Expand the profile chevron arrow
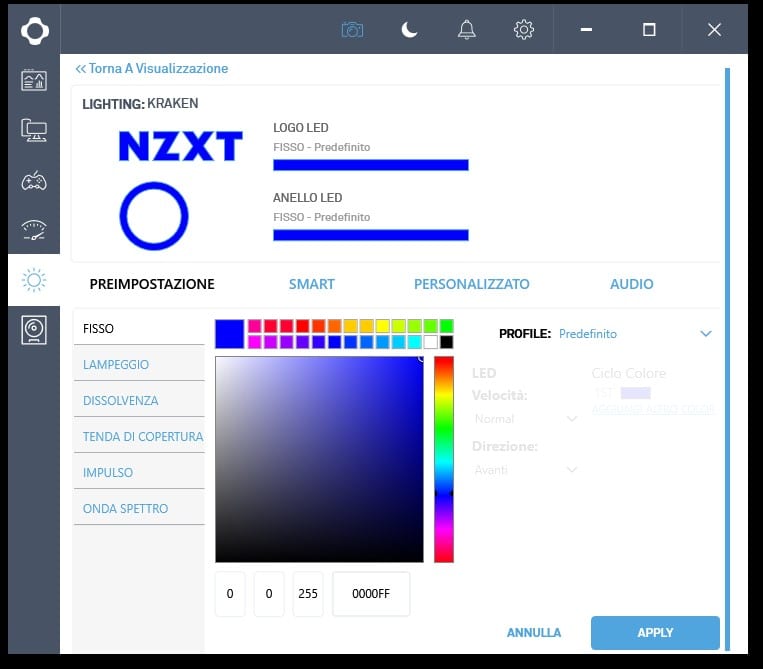The height and width of the screenshot is (669, 763). (x=706, y=334)
